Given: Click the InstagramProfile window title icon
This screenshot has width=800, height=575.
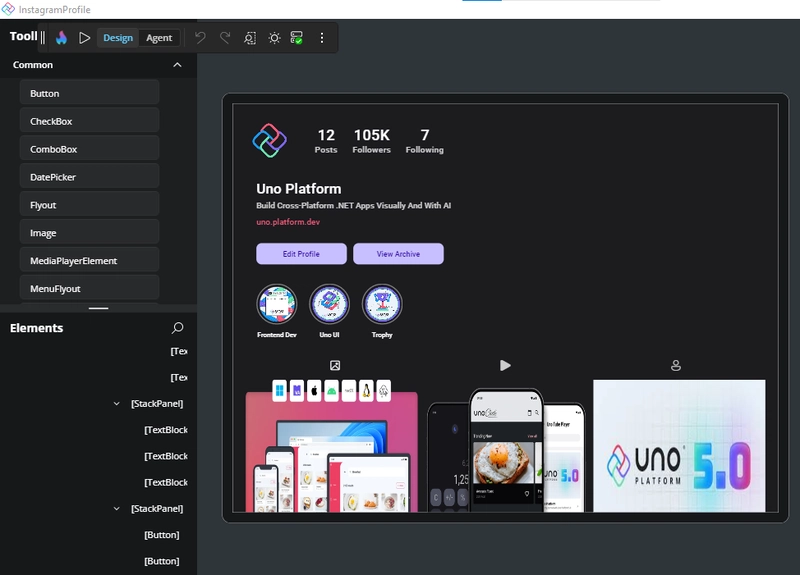Looking at the screenshot, I should click(8, 9).
